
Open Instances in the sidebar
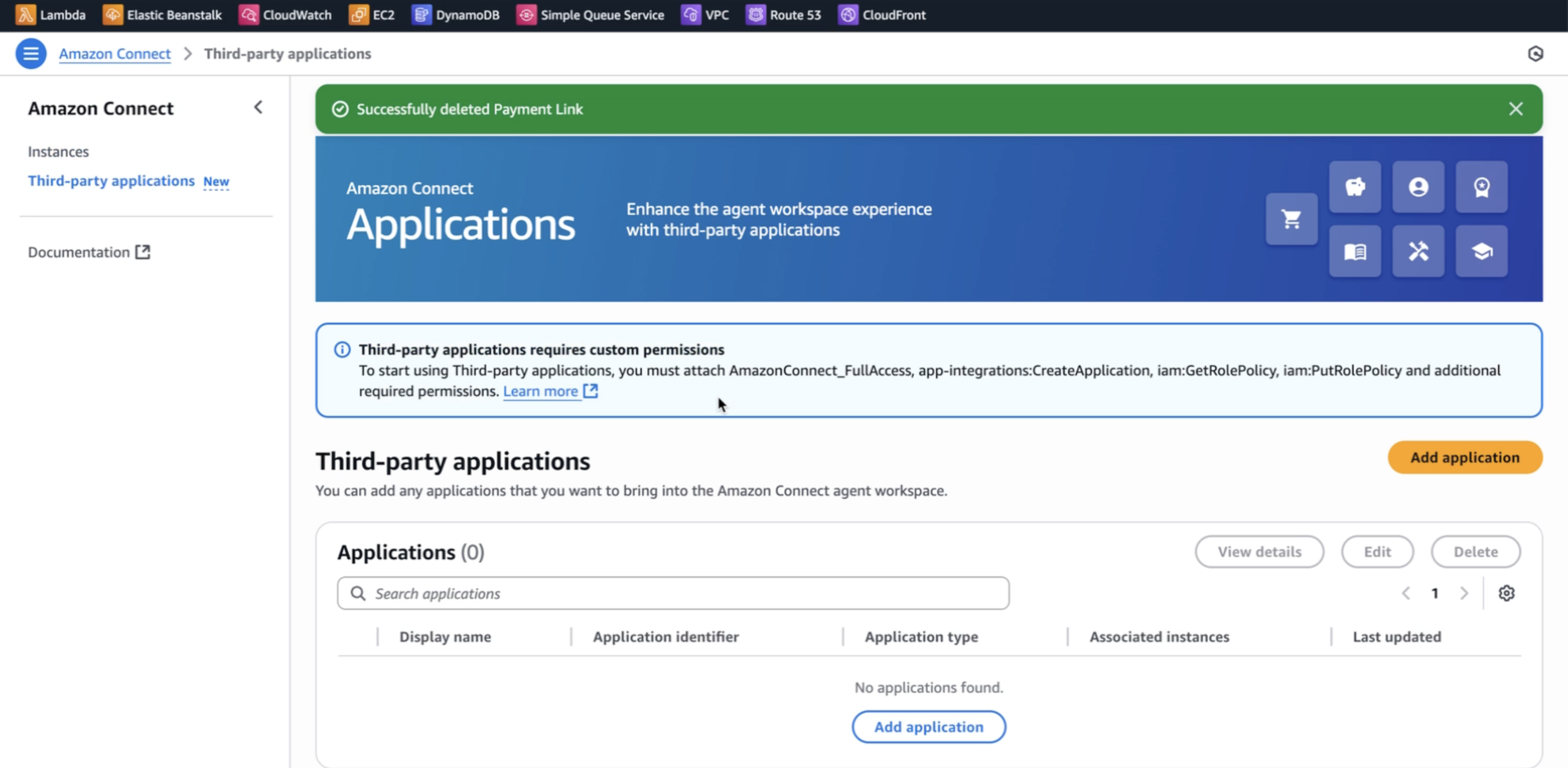pyautogui.click(x=58, y=151)
